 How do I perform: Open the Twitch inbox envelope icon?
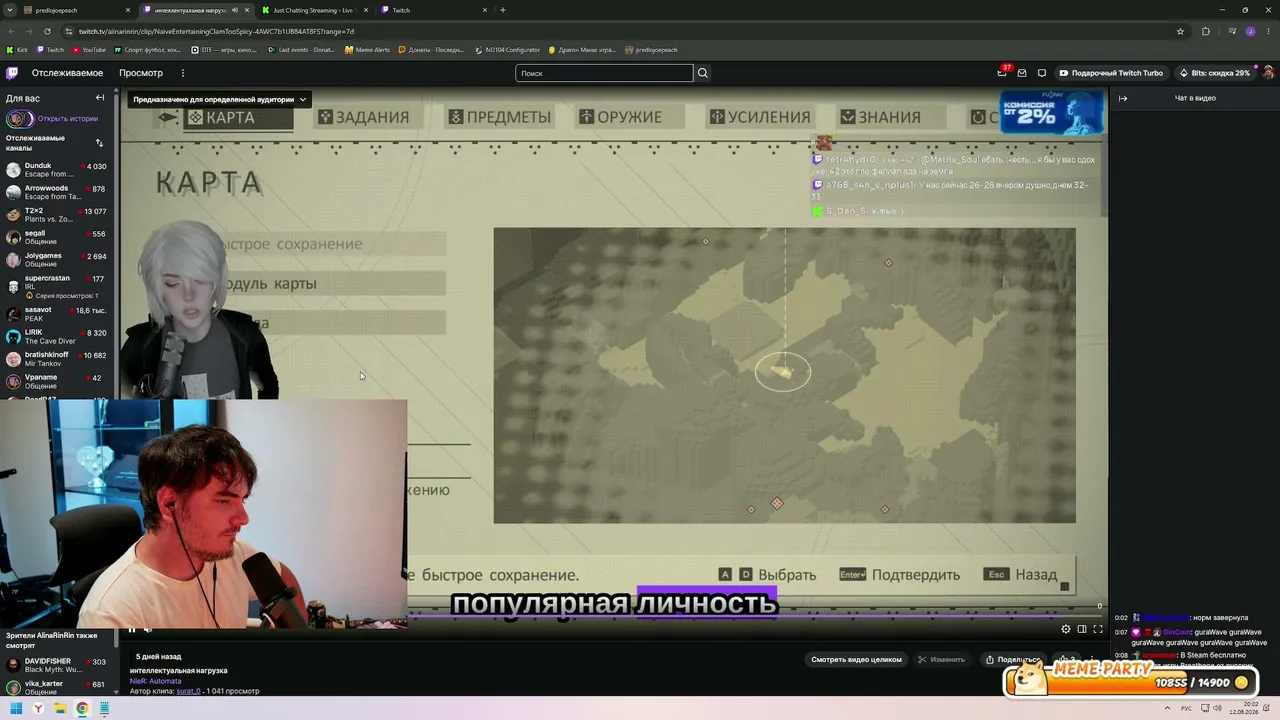pos(1022,73)
